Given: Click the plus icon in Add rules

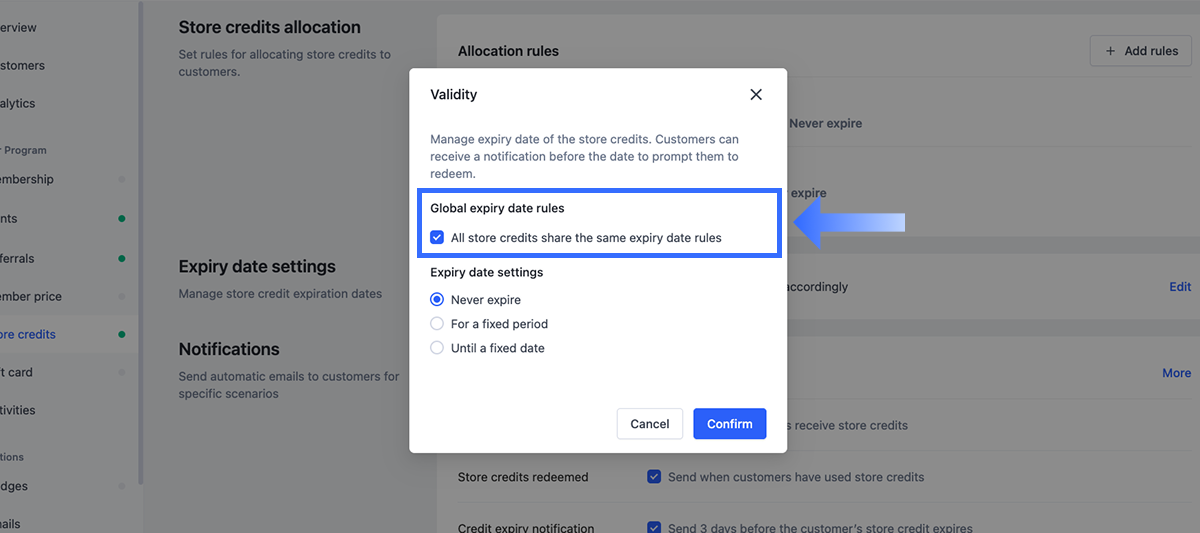Looking at the screenshot, I should (1110, 51).
